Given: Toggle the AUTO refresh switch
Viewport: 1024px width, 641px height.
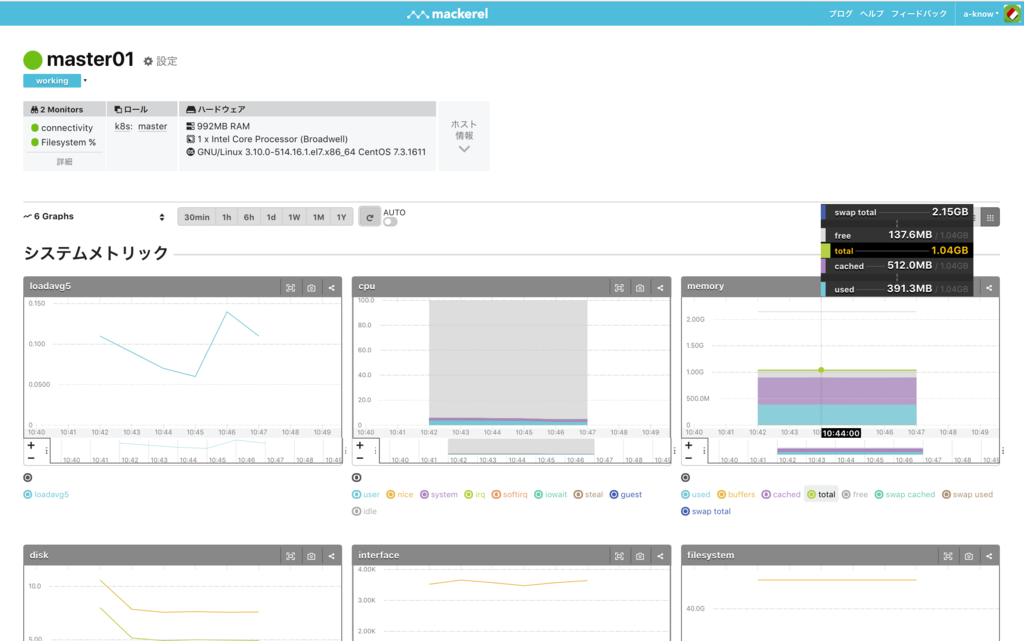Looking at the screenshot, I should 390,222.
